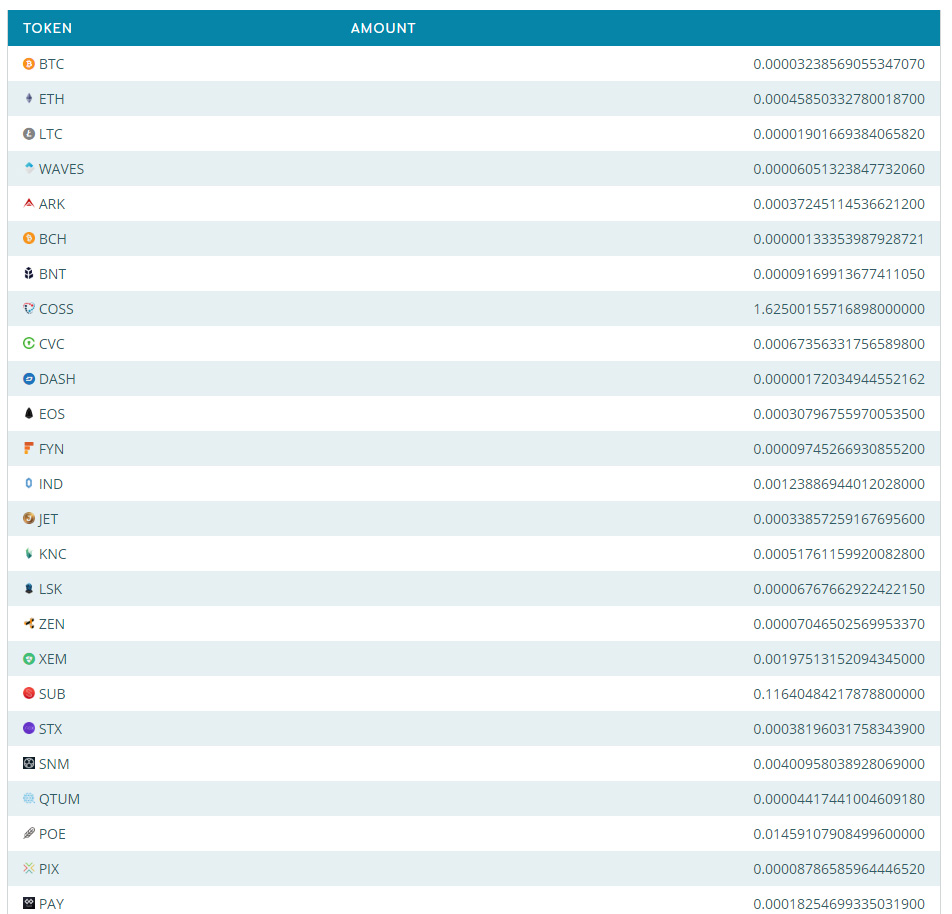Click the red SUB icon

coord(29,693)
